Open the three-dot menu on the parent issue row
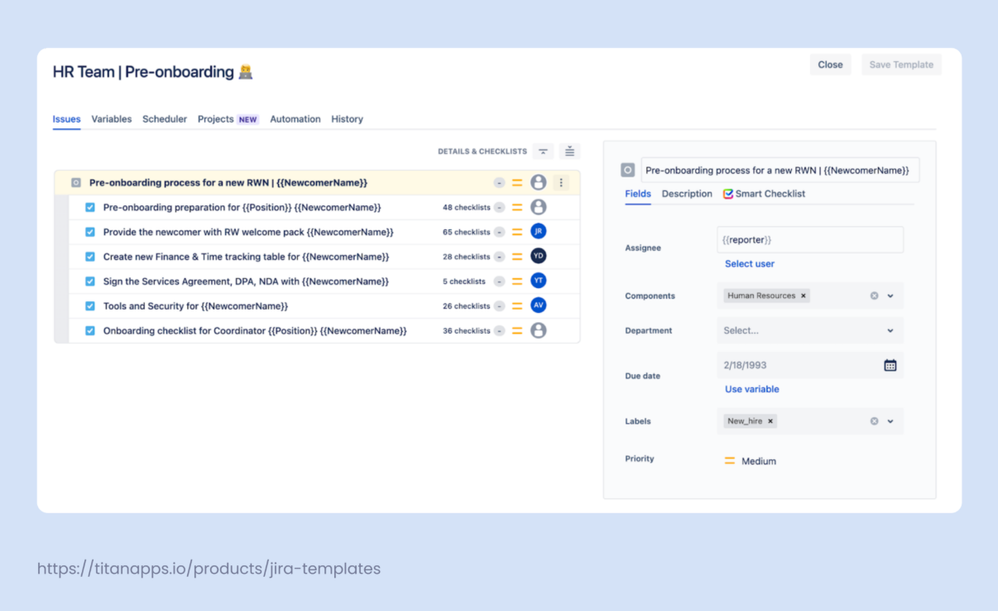 point(561,183)
